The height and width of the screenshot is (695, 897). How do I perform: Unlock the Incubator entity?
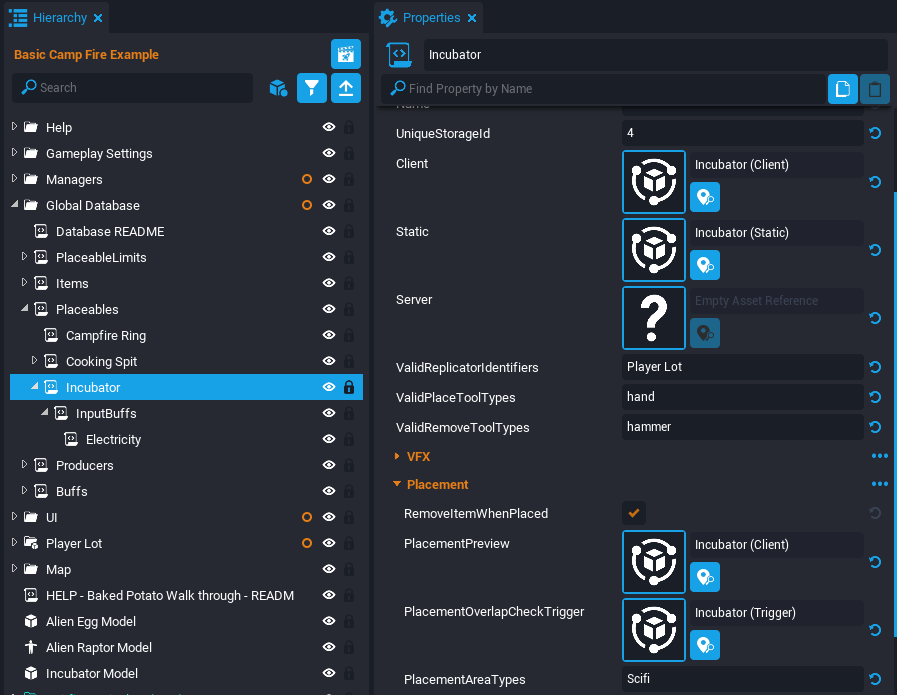[347, 387]
